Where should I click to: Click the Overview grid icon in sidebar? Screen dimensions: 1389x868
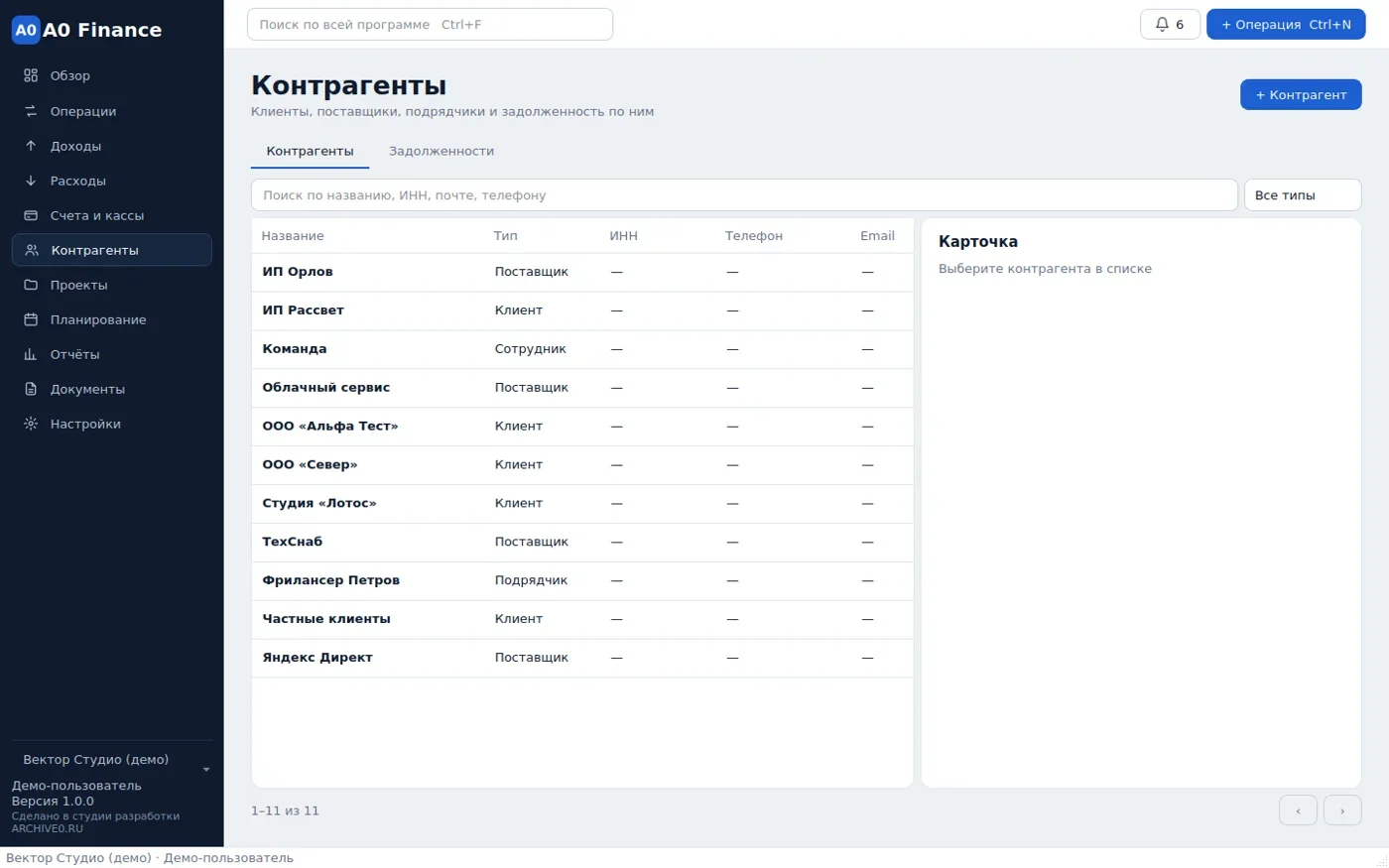pos(31,75)
